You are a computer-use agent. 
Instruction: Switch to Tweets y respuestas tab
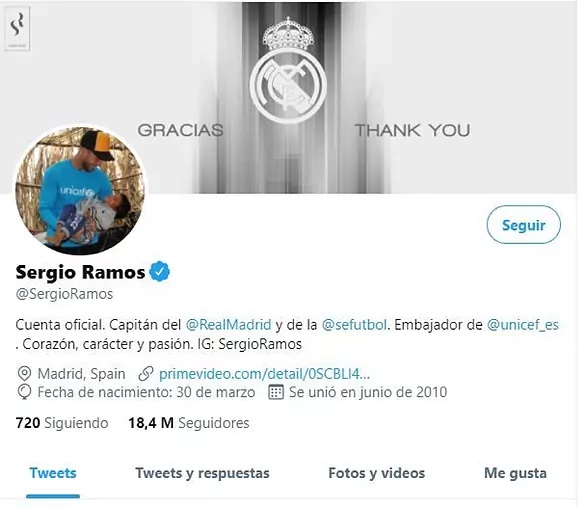pyautogui.click(x=202, y=473)
